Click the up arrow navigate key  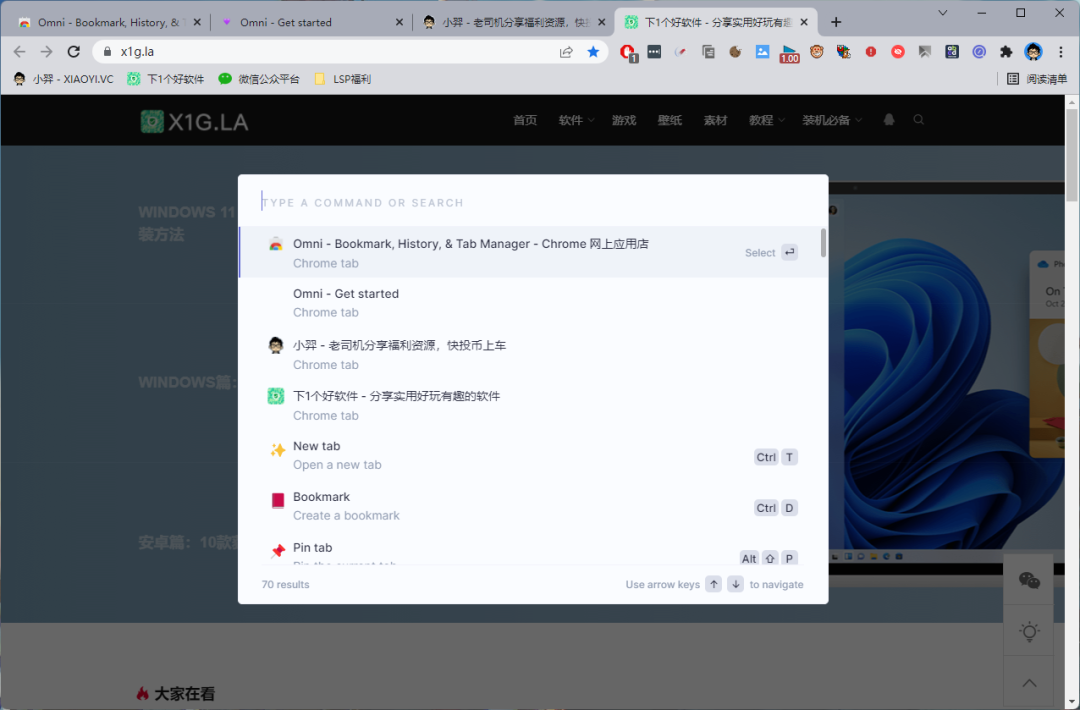point(714,584)
